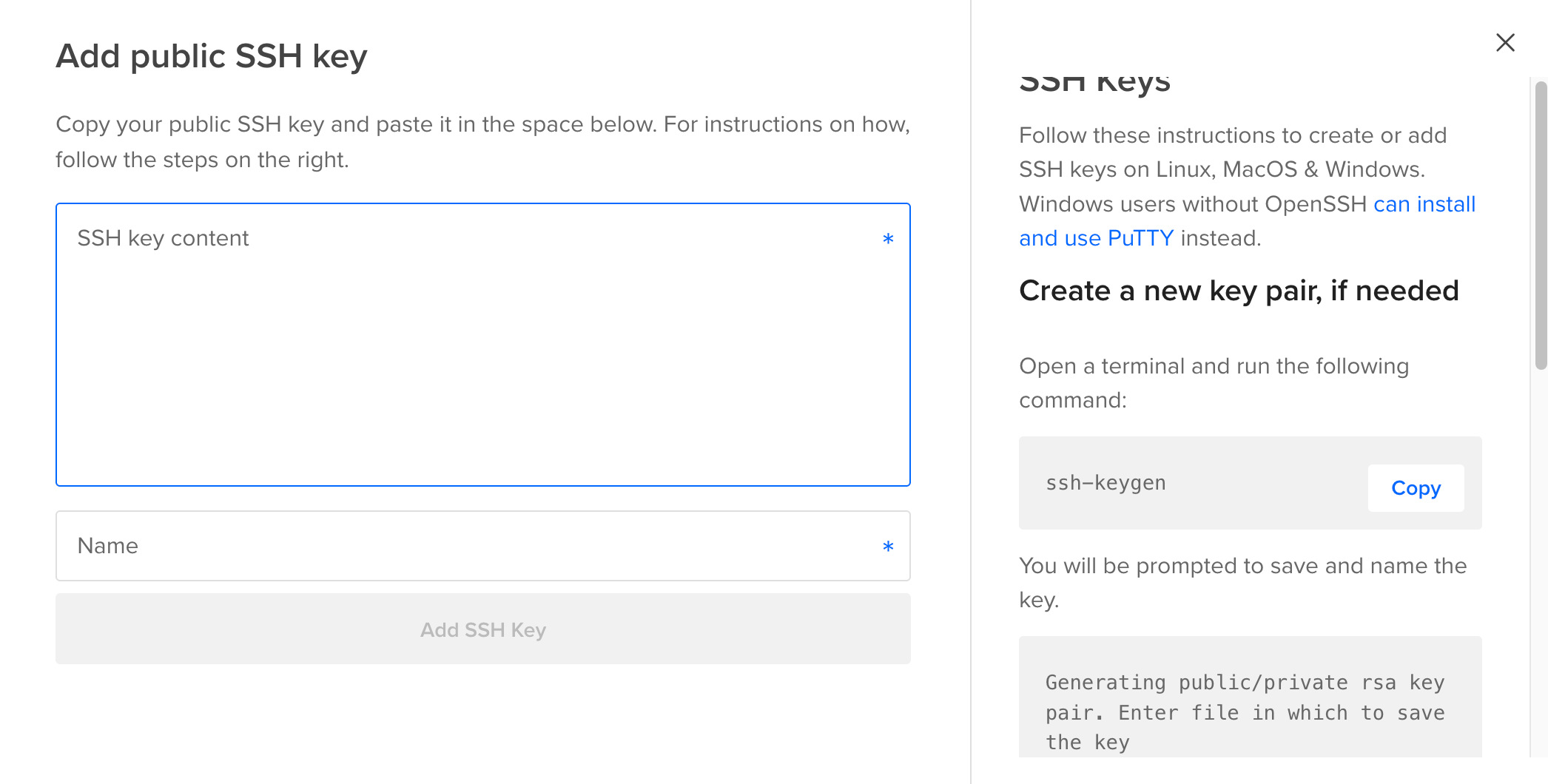Copy the ssh-keygen command
The height and width of the screenshot is (784, 1548).
coord(1416,488)
